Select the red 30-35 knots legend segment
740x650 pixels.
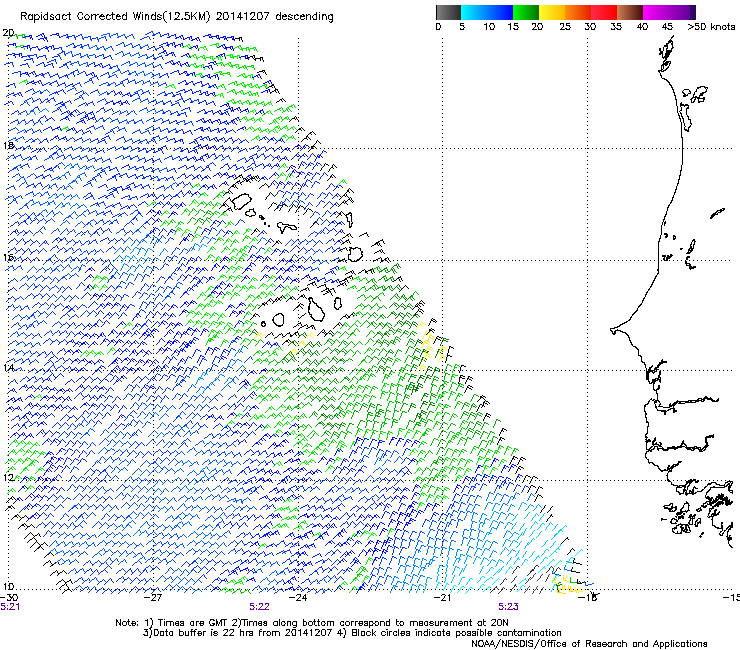point(604,12)
